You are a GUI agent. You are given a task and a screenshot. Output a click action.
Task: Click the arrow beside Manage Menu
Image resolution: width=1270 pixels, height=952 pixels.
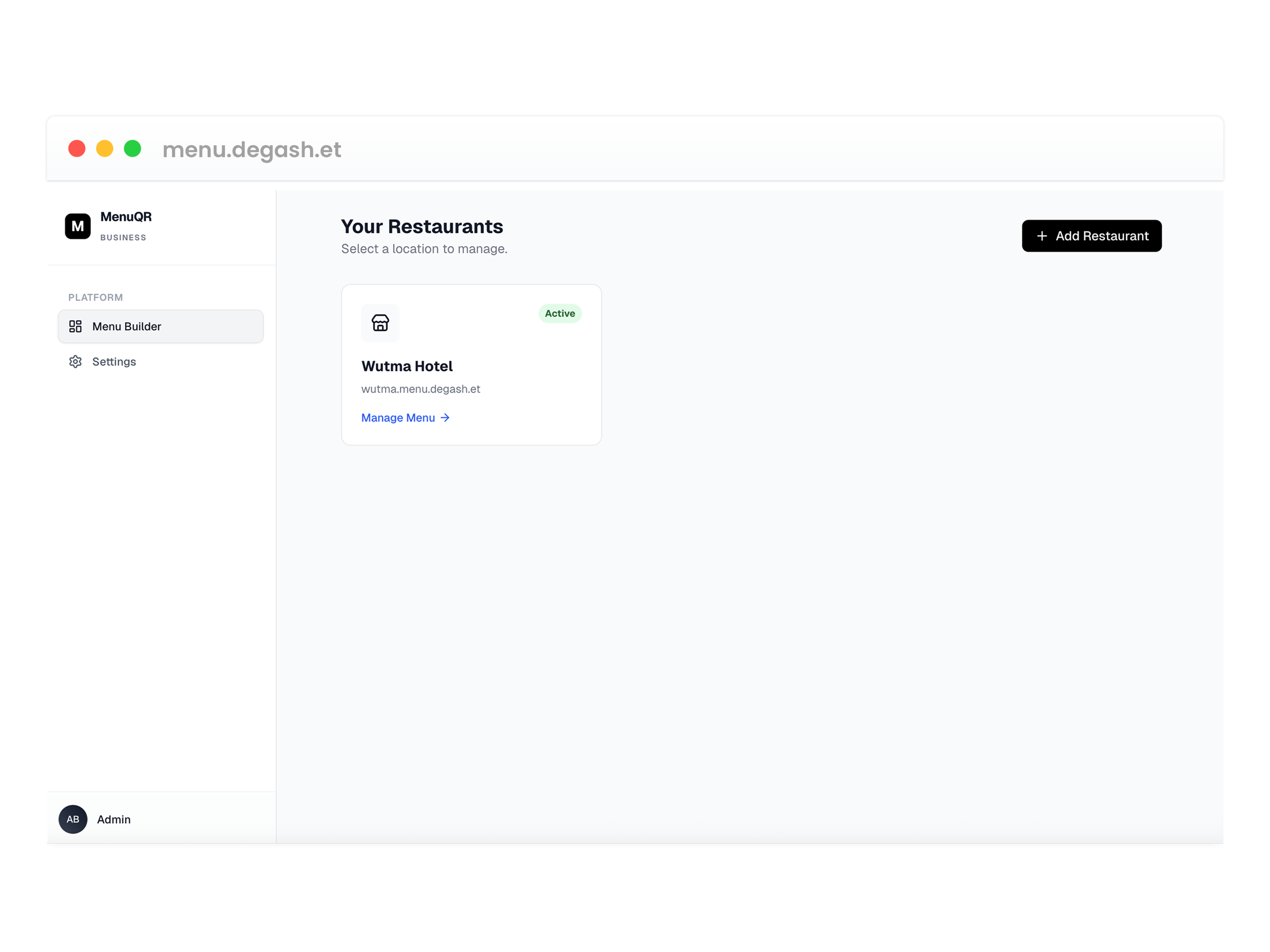click(445, 418)
